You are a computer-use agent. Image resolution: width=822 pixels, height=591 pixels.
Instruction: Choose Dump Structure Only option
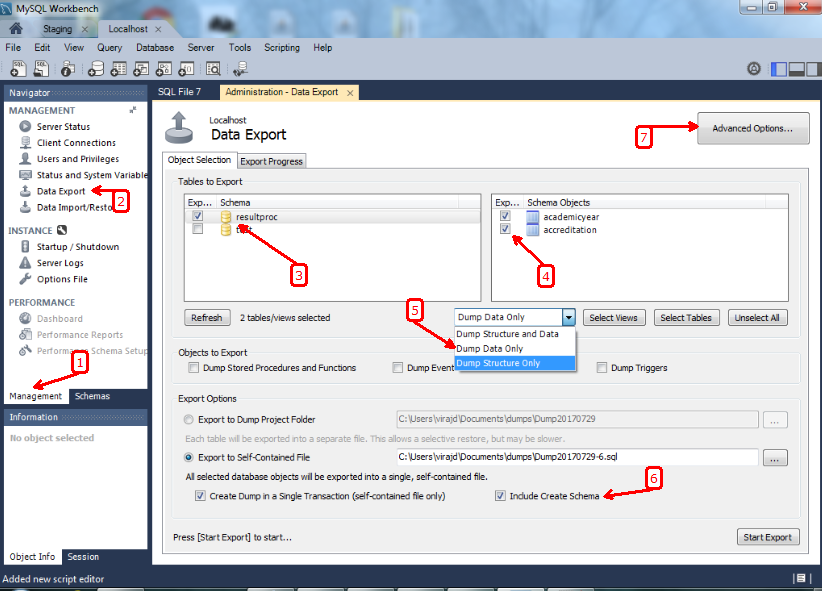click(x=515, y=363)
